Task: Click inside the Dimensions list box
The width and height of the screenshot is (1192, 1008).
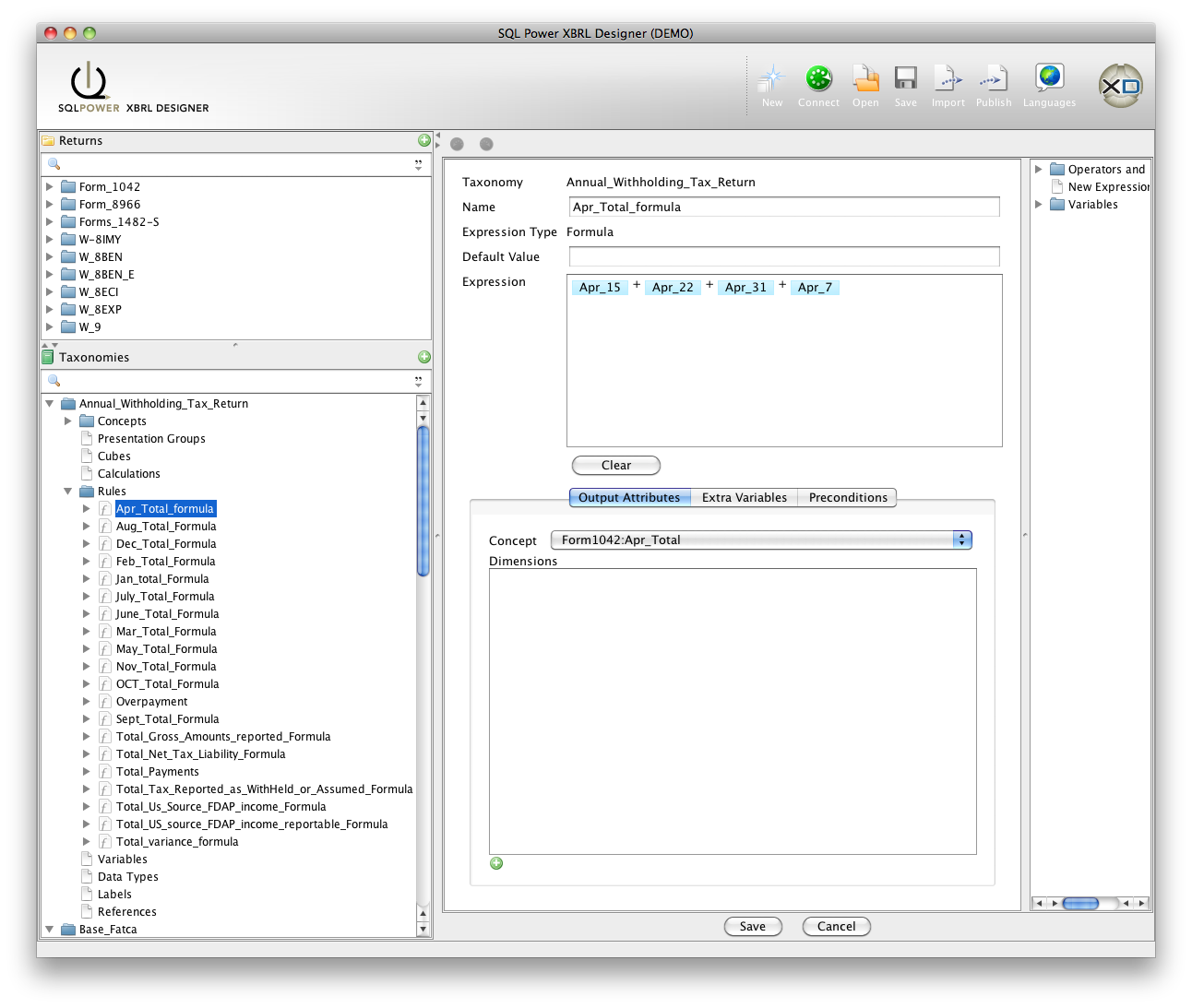Action: click(733, 711)
